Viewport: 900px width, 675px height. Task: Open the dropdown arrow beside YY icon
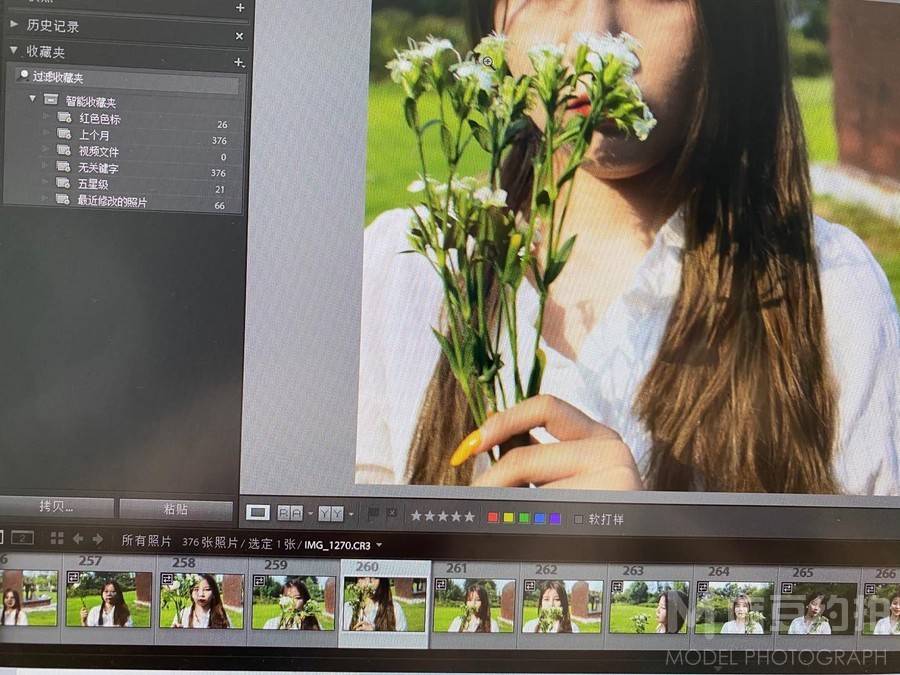[x=351, y=514]
